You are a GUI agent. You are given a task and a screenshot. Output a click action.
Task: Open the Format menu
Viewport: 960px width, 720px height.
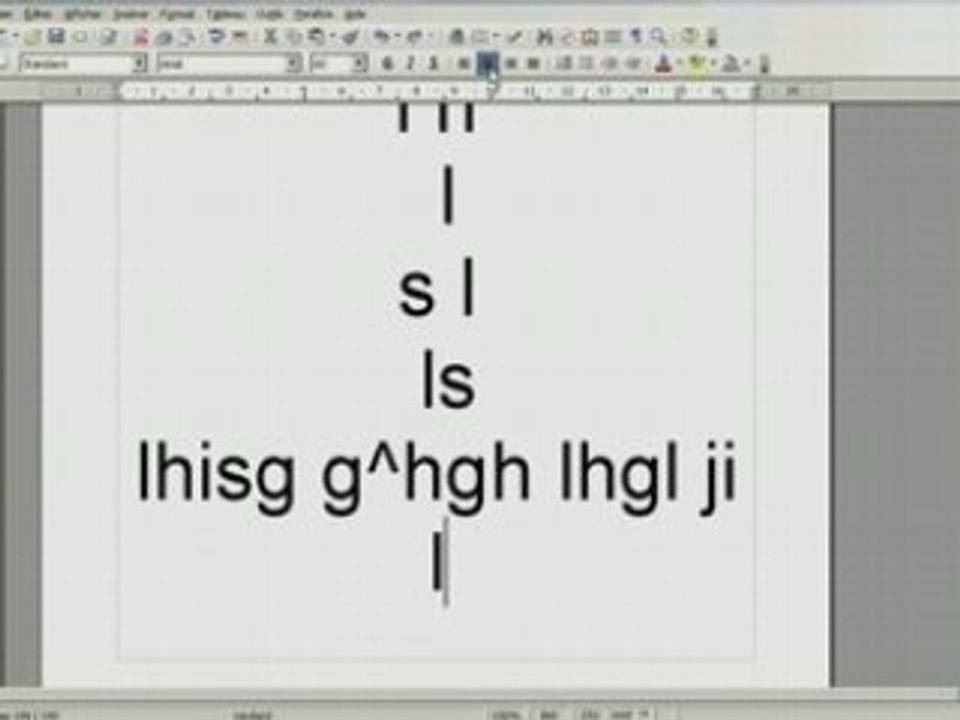tap(176, 13)
